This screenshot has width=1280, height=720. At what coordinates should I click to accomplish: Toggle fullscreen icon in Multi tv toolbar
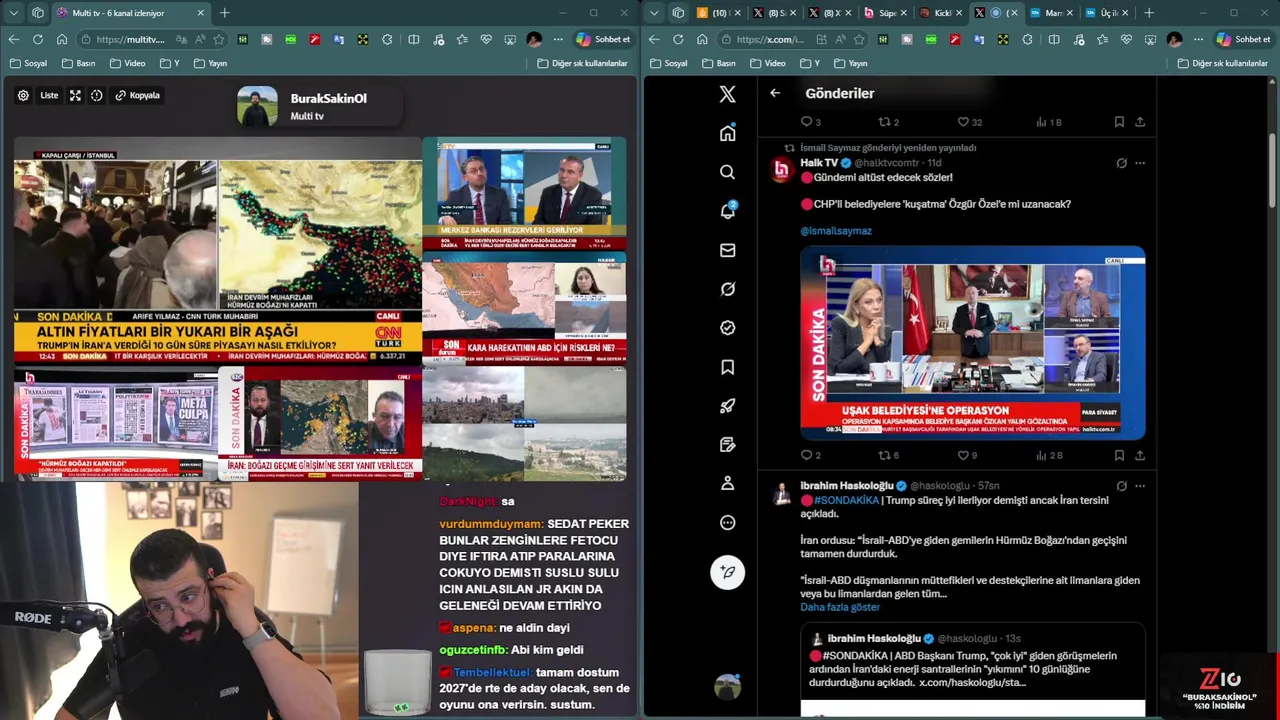(75, 96)
